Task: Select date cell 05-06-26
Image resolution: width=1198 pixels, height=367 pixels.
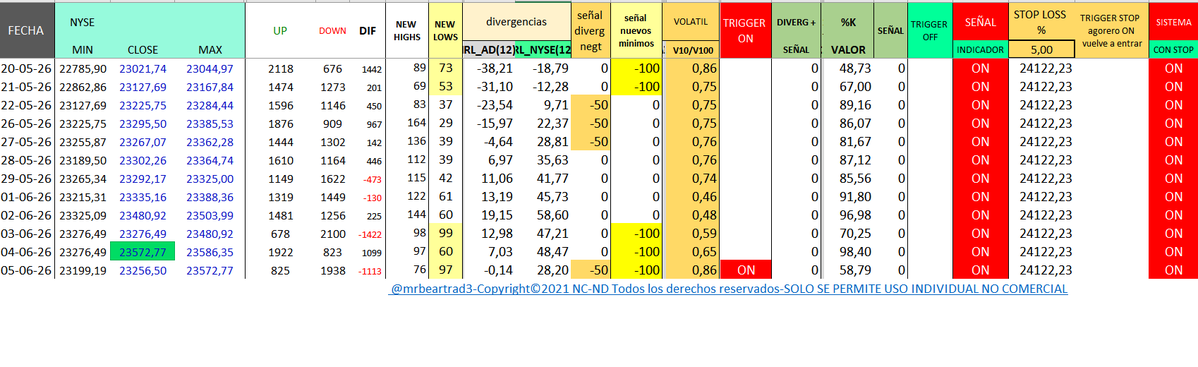Action: (x=27, y=270)
